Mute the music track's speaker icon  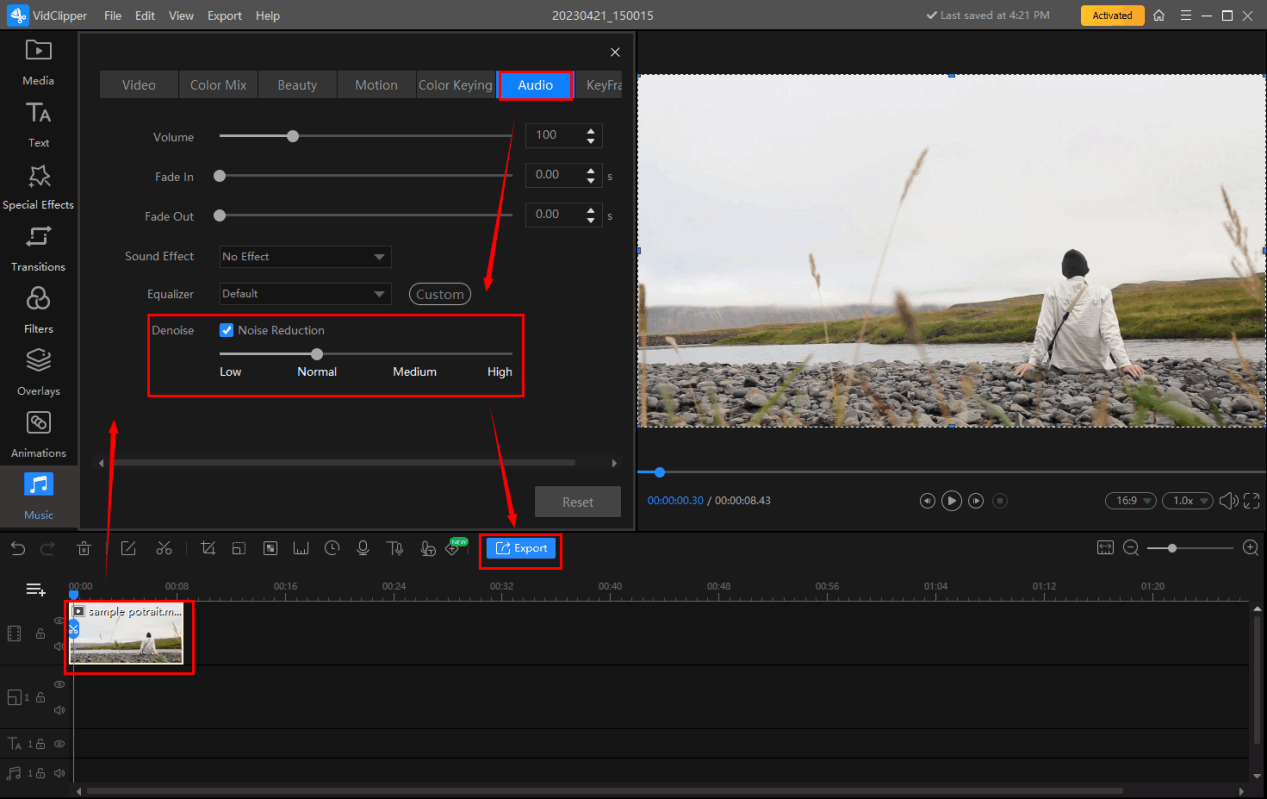click(x=59, y=772)
